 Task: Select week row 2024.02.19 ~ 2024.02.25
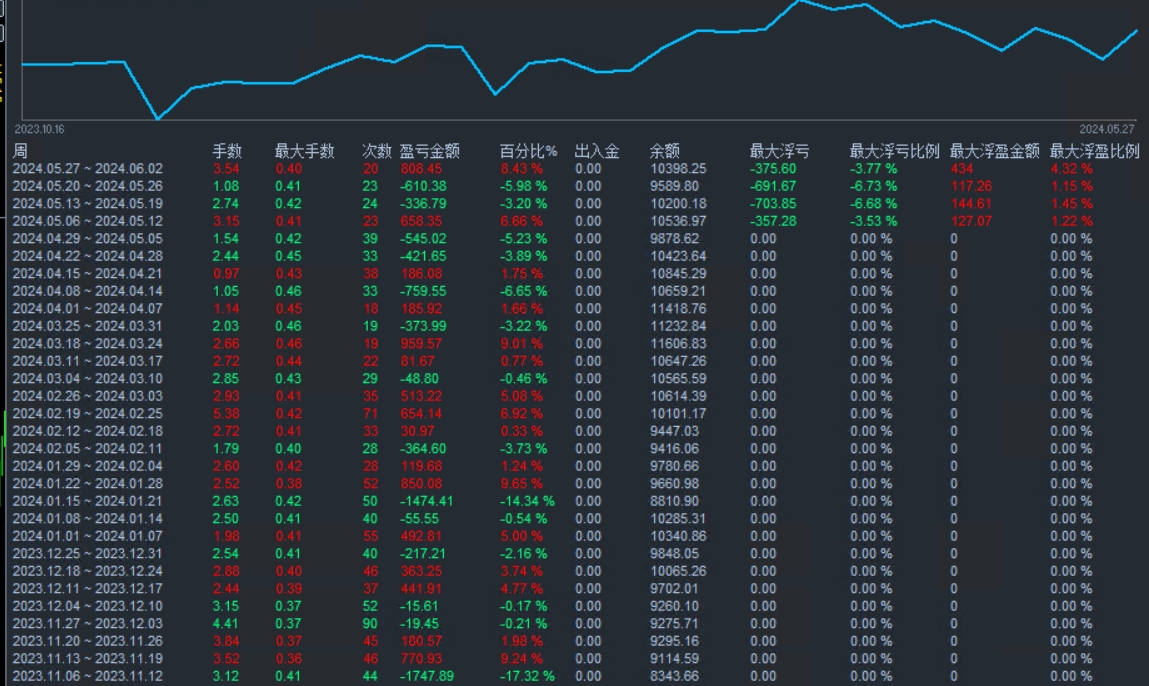point(574,413)
